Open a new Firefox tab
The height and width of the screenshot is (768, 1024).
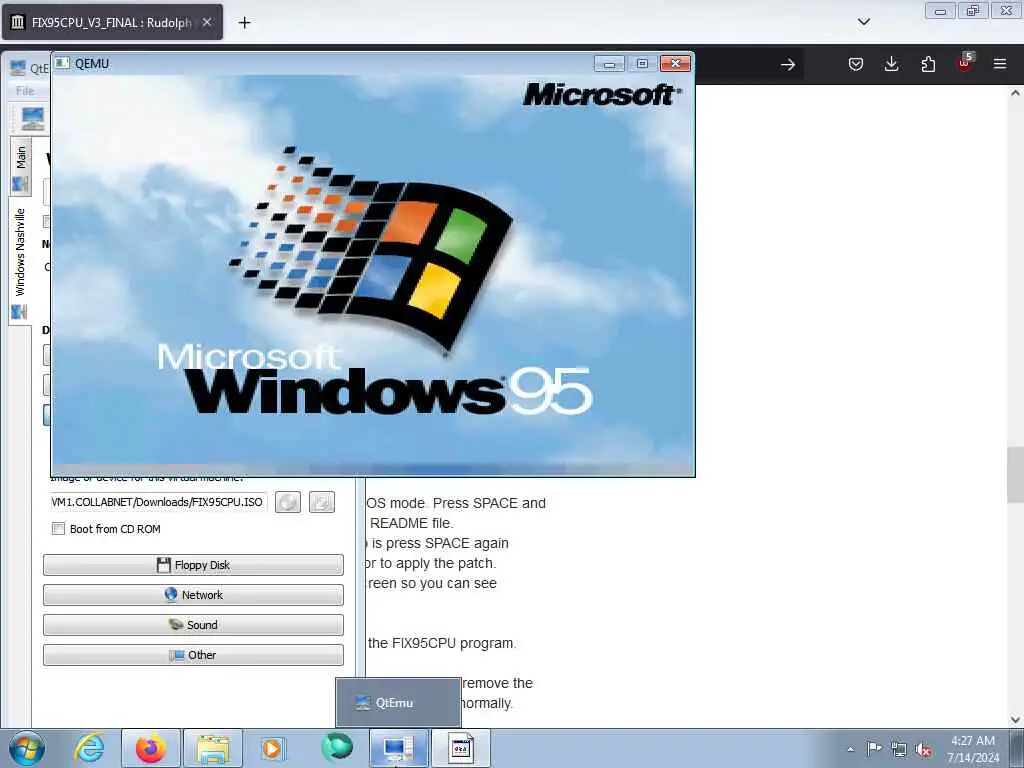click(x=244, y=23)
